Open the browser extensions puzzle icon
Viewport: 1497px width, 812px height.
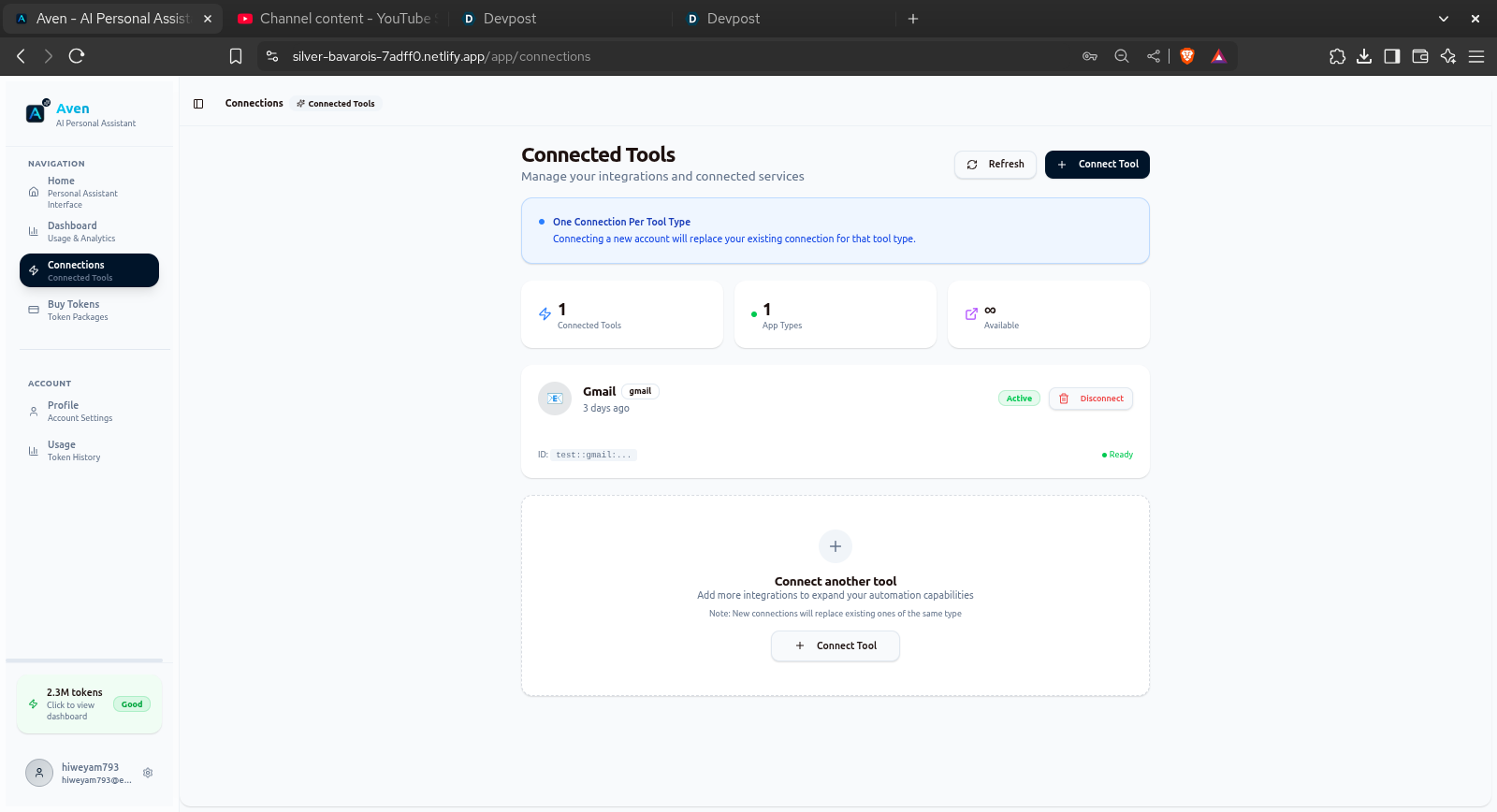coord(1337,56)
